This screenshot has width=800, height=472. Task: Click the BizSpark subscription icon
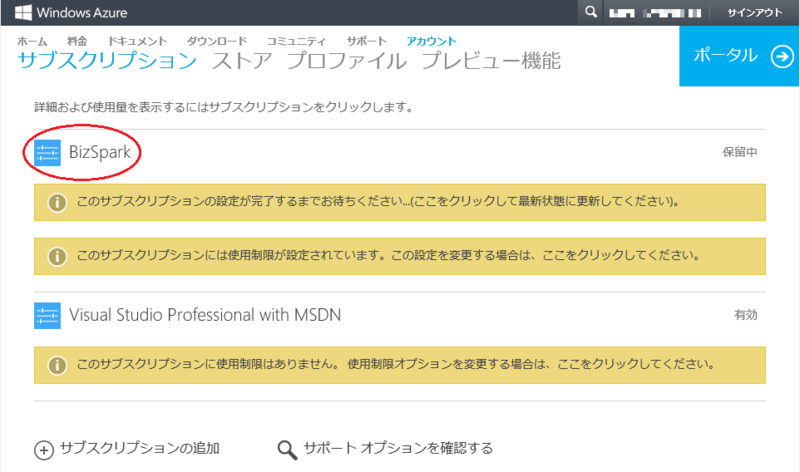(x=47, y=153)
